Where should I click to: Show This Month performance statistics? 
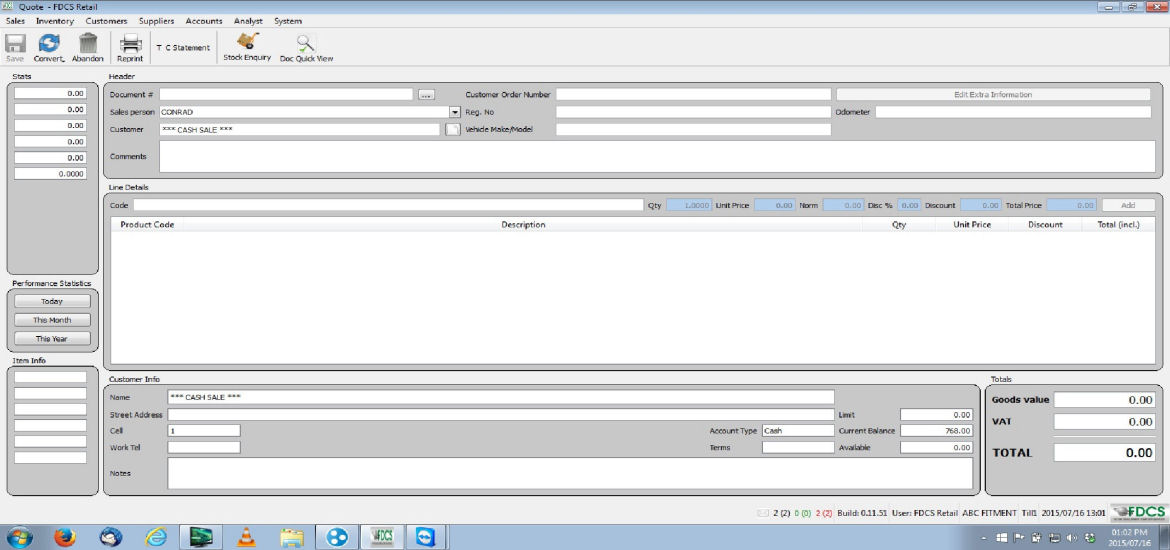click(x=52, y=320)
